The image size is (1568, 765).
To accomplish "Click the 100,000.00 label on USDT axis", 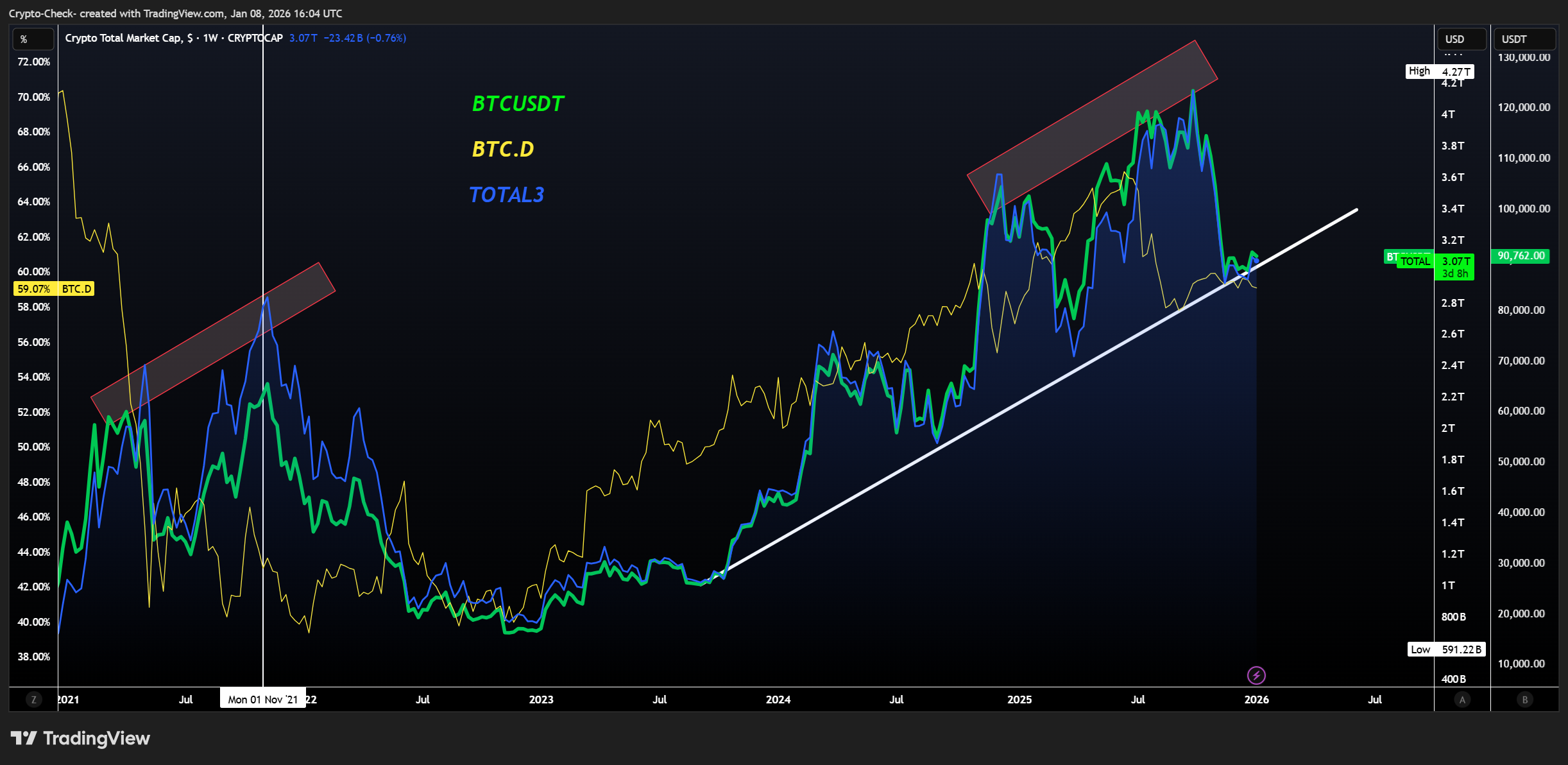I will 1524,209.
